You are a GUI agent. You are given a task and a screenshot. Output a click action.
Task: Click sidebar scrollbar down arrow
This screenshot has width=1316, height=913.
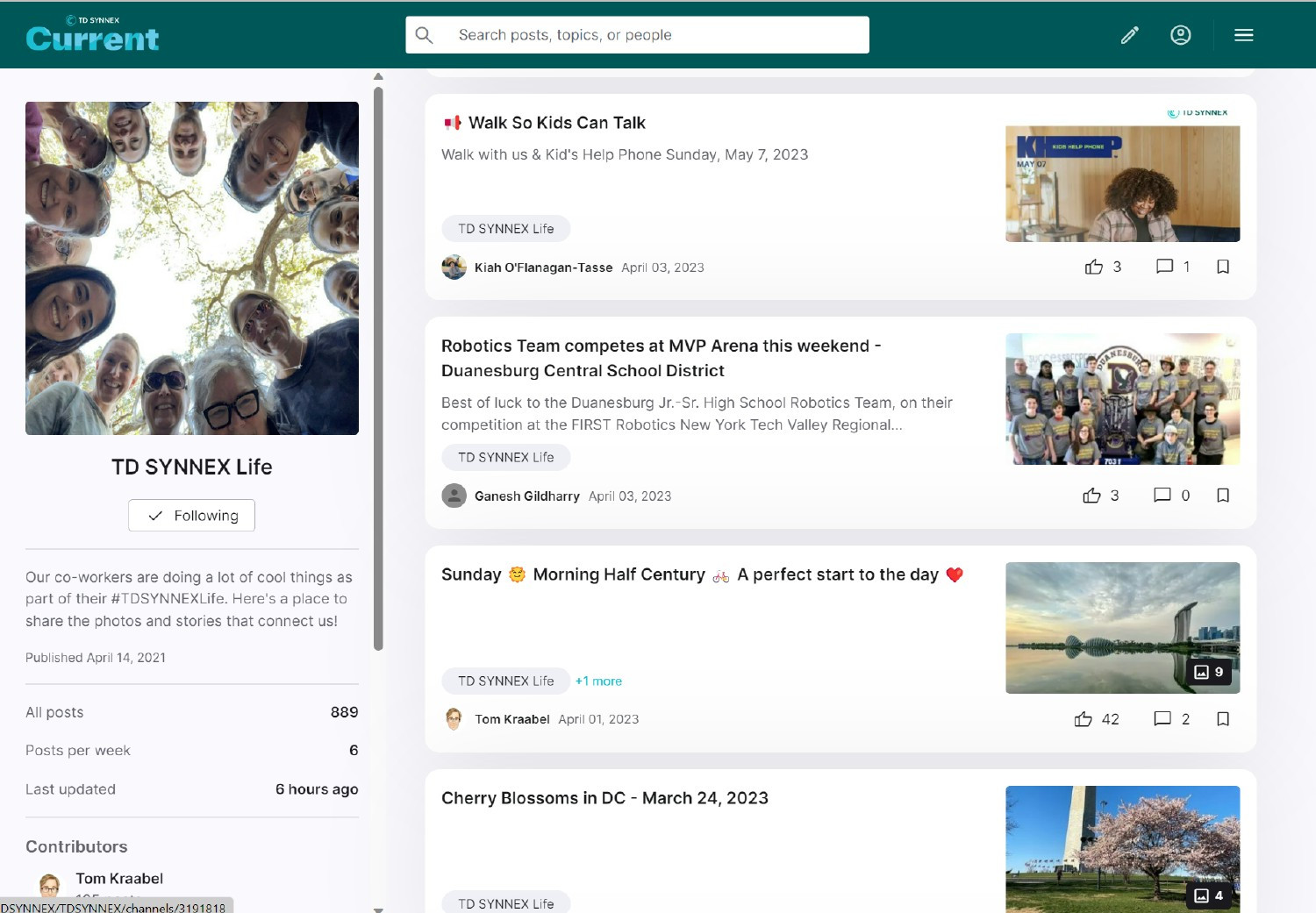coord(378,909)
